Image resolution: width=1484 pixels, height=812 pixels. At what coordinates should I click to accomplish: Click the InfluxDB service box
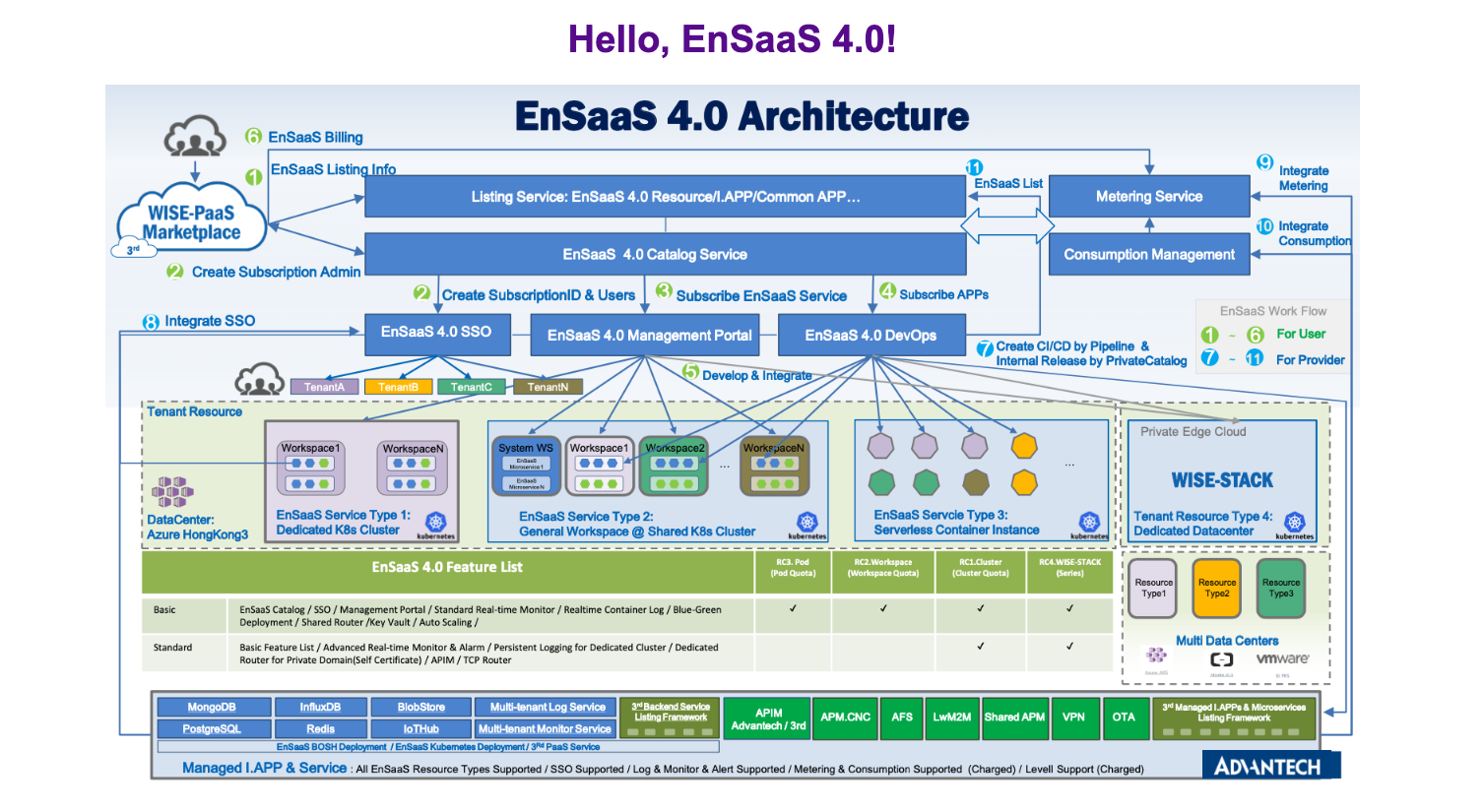pos(321,707)
